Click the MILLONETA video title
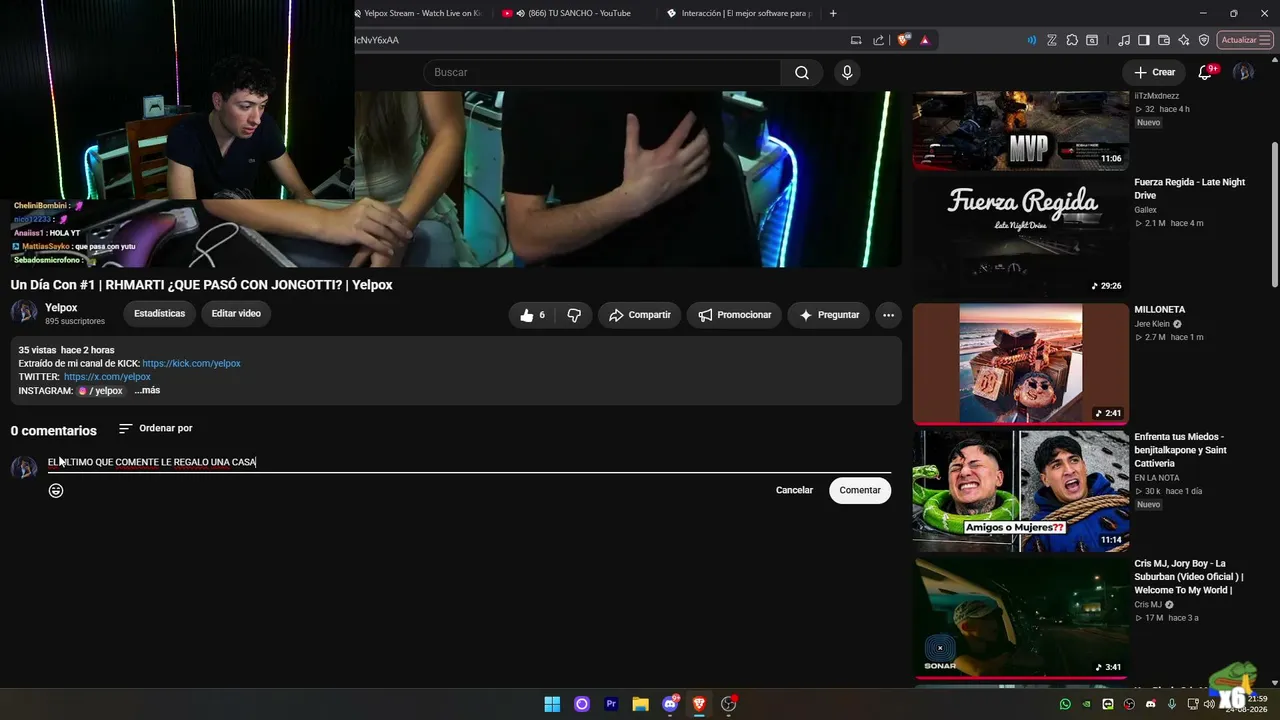The image size is (1280, 720). click(x=1160, y=310)
